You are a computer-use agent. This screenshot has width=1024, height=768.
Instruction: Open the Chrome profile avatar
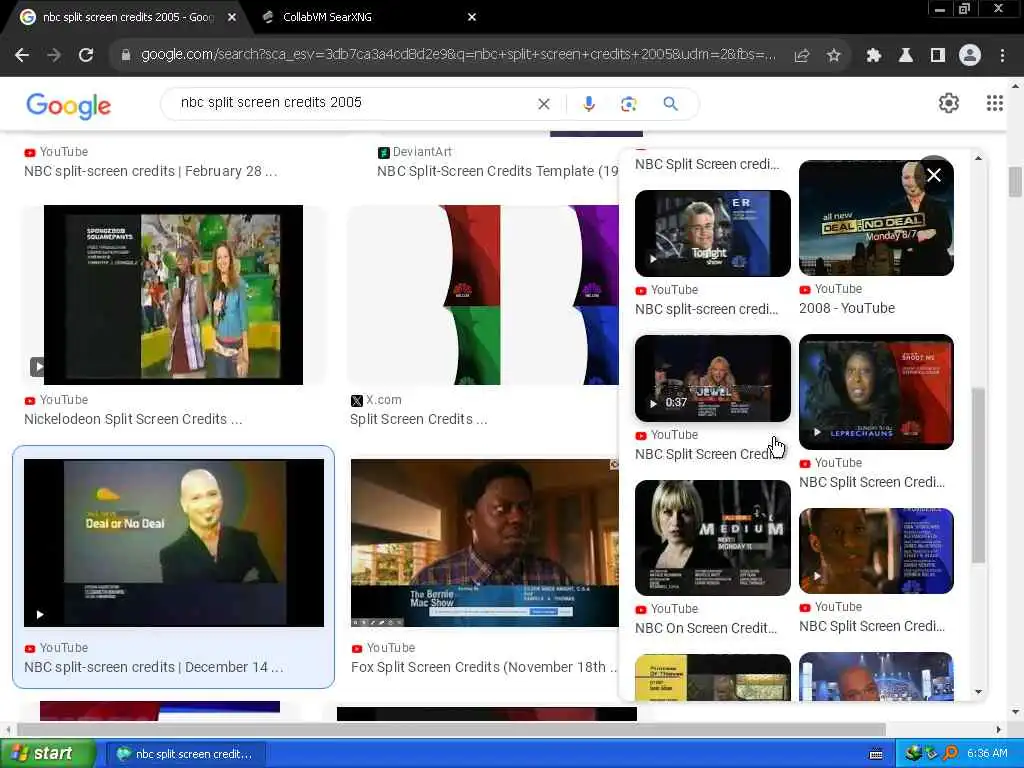pos(970,56)
